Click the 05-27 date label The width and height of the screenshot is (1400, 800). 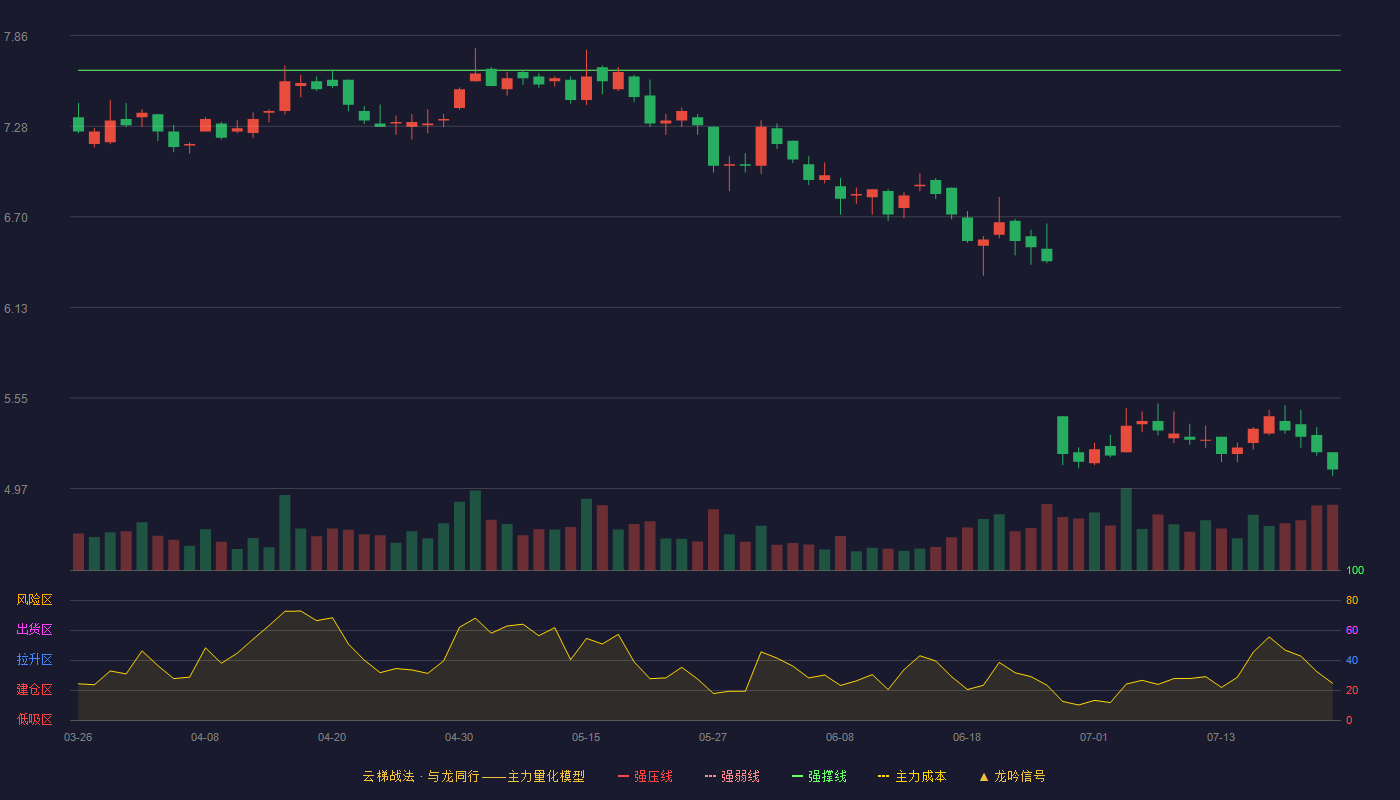tap(713, 737)
